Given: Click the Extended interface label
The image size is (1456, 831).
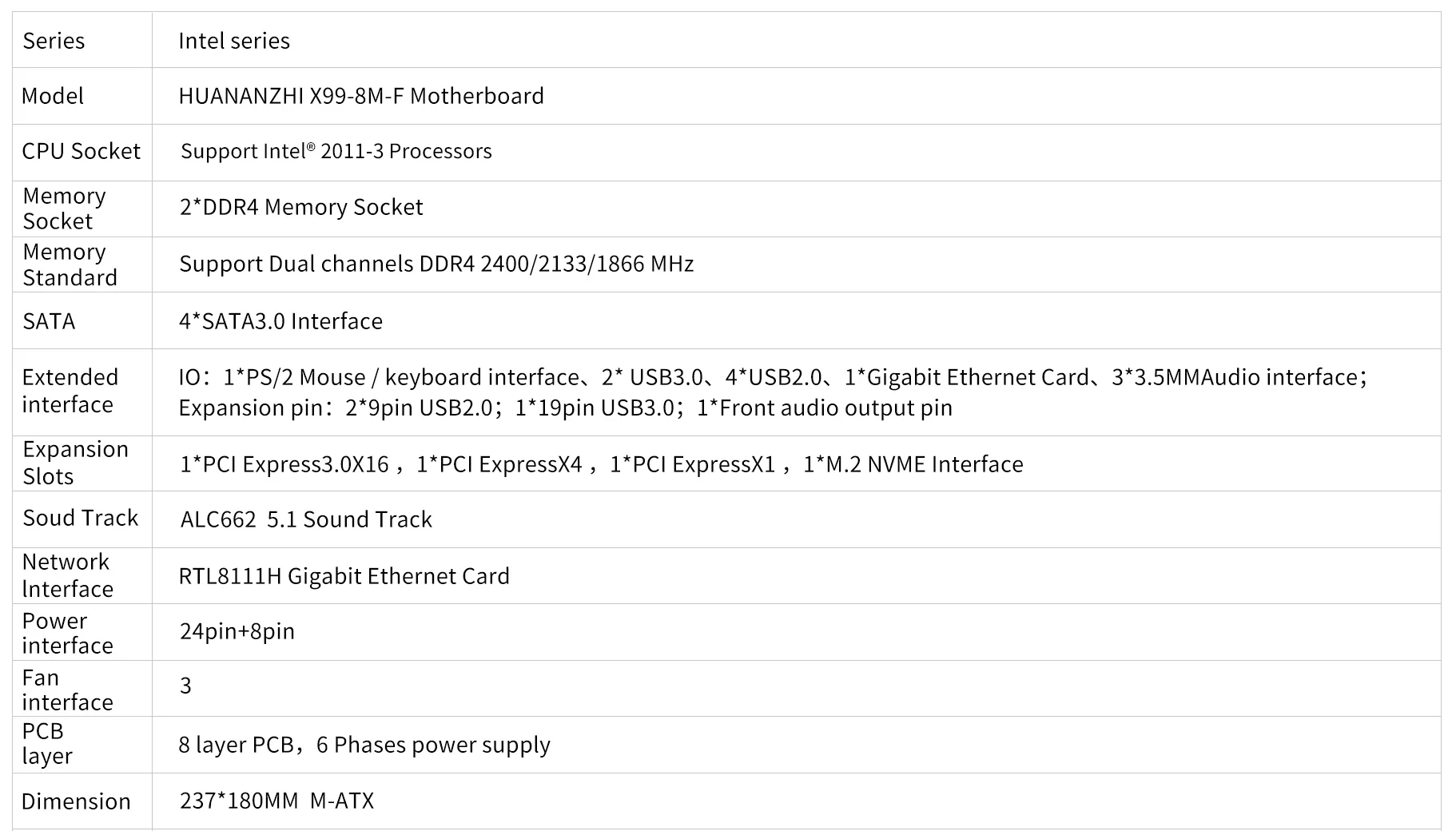Looking at the screenshot, I should [x=70, y=391].
